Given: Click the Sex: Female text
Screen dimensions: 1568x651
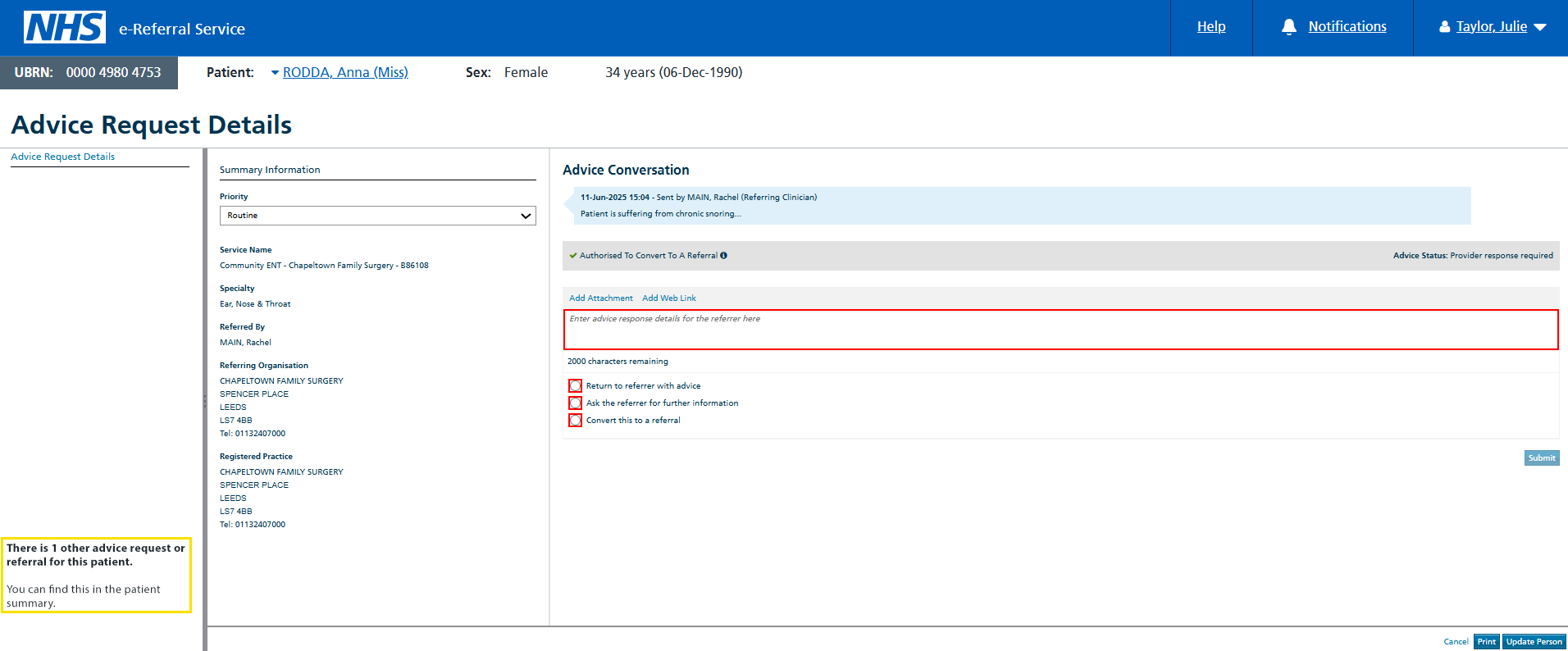Looking at the screenshot, I should pyautogui.click(x=507, y=72).
